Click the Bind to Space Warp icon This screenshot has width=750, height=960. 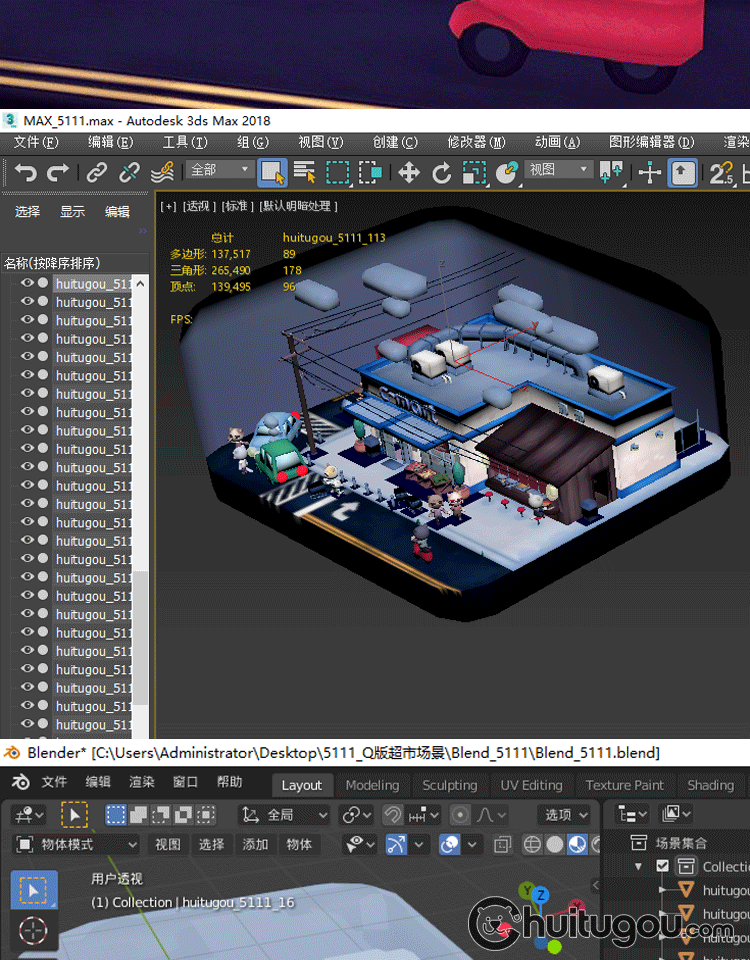tap(162, 173)
